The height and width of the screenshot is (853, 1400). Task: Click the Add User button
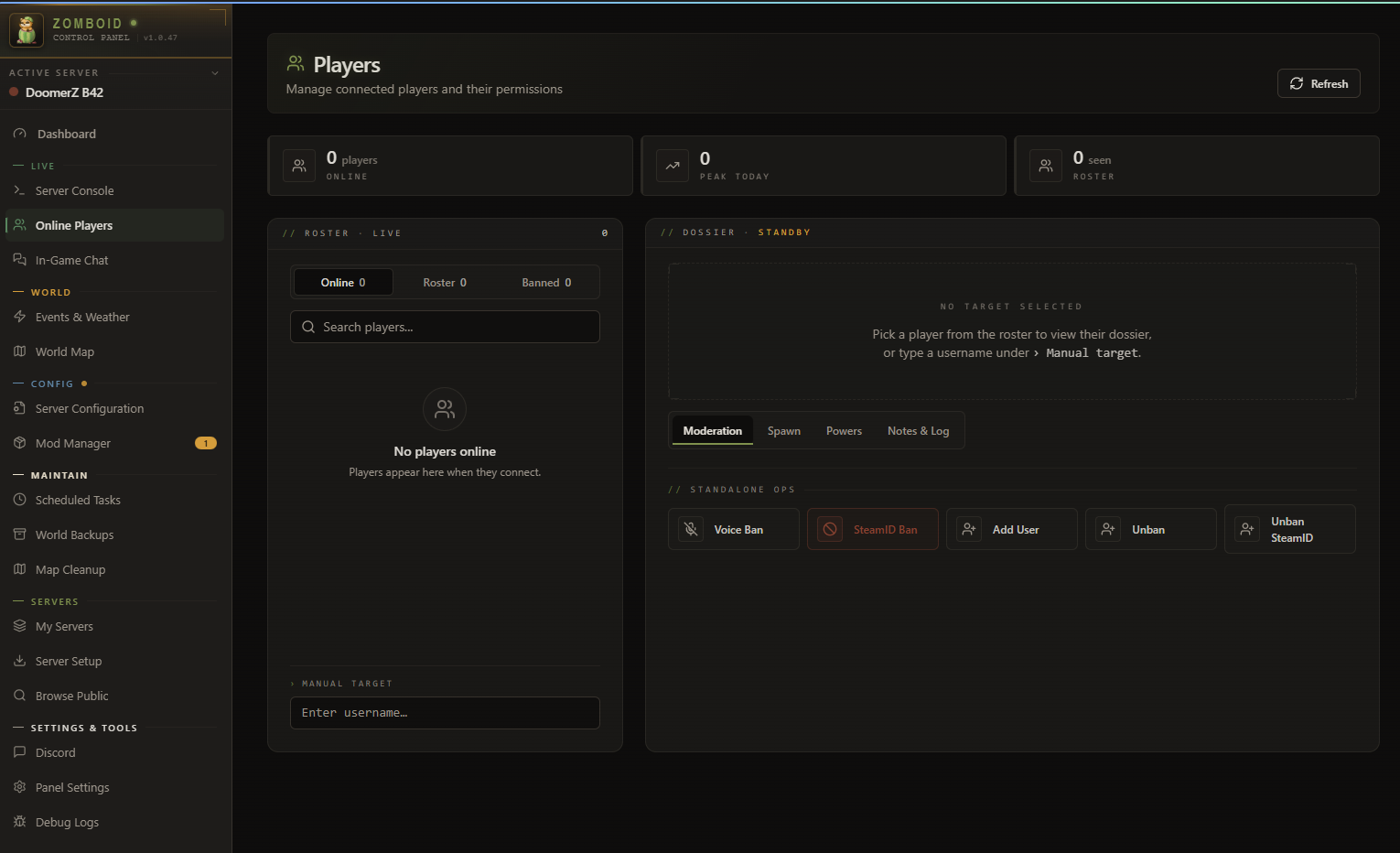point(1012,529)
